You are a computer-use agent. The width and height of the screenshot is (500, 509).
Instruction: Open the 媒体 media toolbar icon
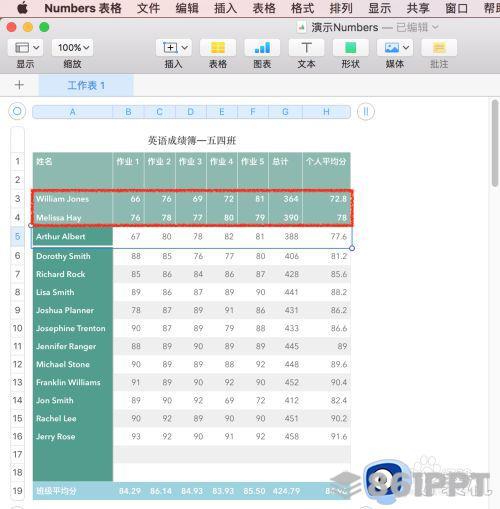click(x=395, y=48)
